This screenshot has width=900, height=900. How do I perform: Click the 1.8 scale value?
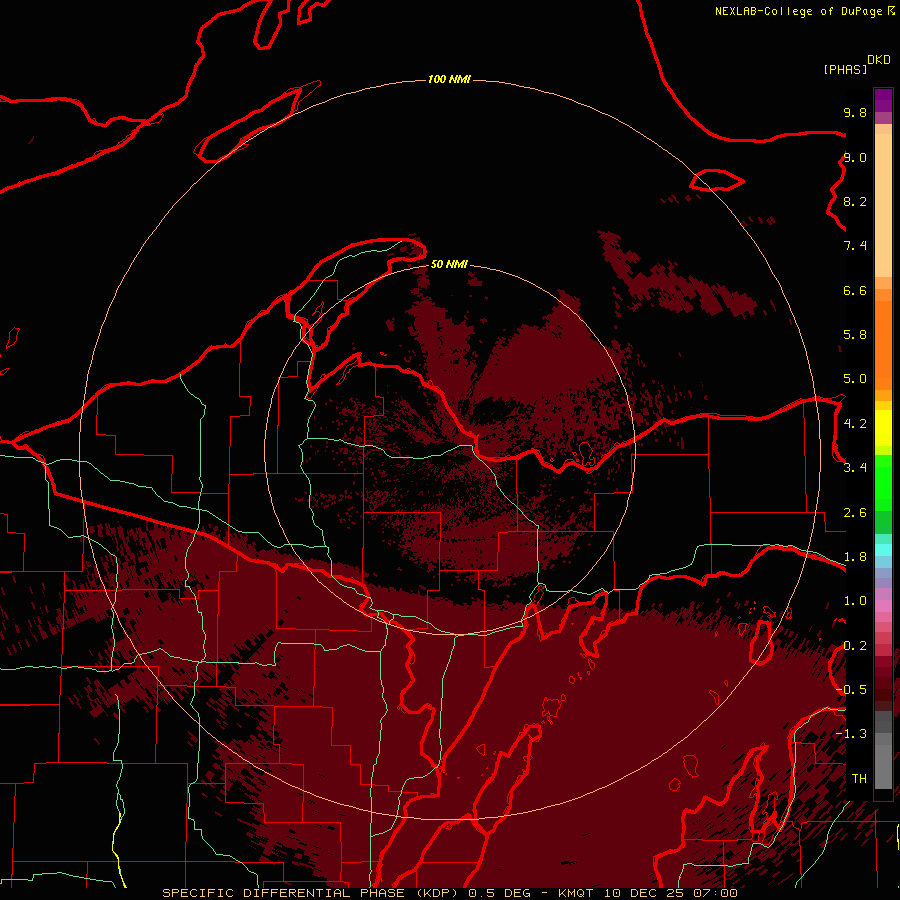coord(855,557)
